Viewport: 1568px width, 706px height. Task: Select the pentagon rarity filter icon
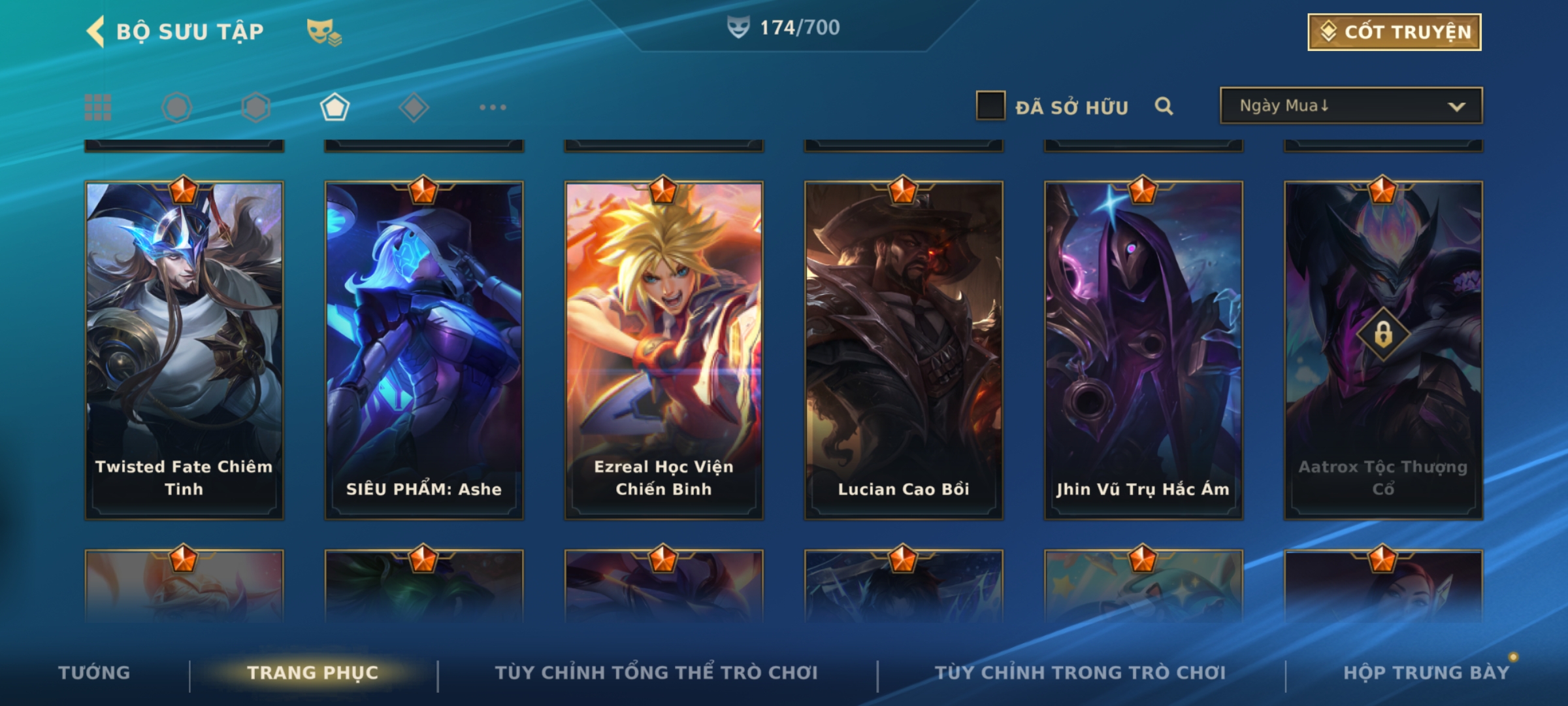click(x=335, y=107)
